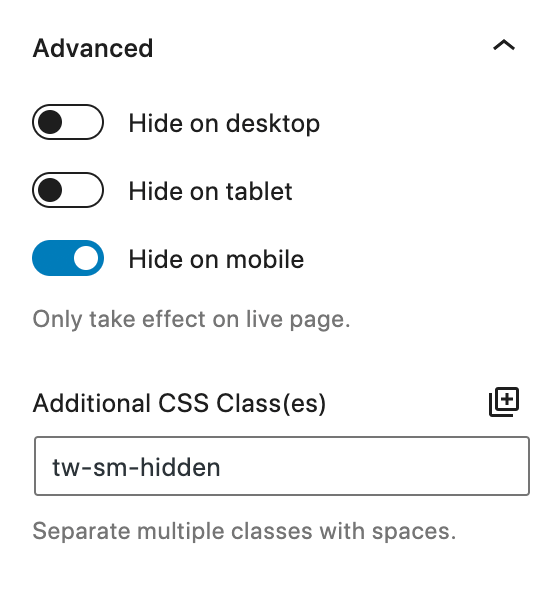Click the white knob of mobile toggle
The width and height of the screenshot is (560, 594).
click(86, 258)
